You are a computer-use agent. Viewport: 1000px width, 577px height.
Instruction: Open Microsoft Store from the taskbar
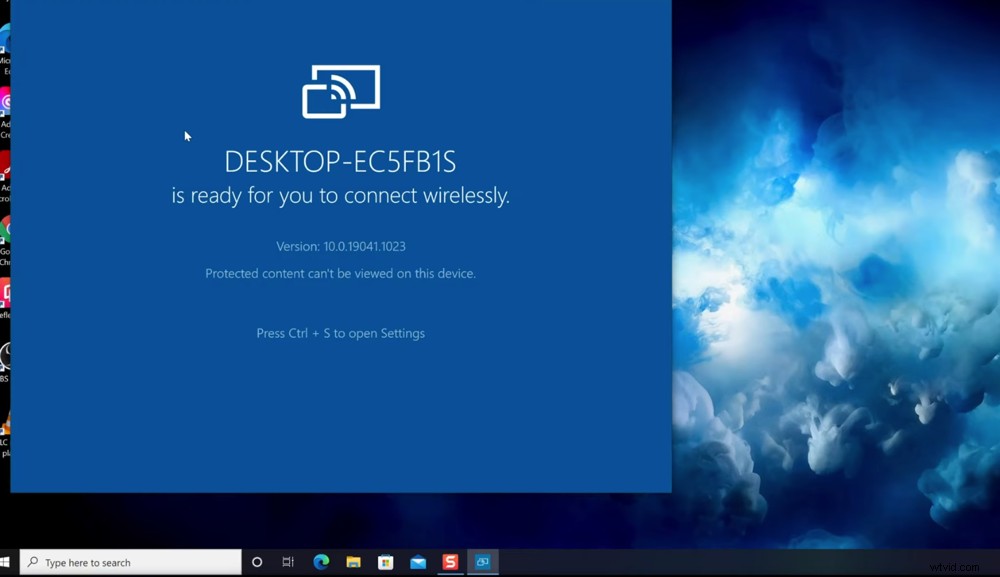tap(385, 562)
